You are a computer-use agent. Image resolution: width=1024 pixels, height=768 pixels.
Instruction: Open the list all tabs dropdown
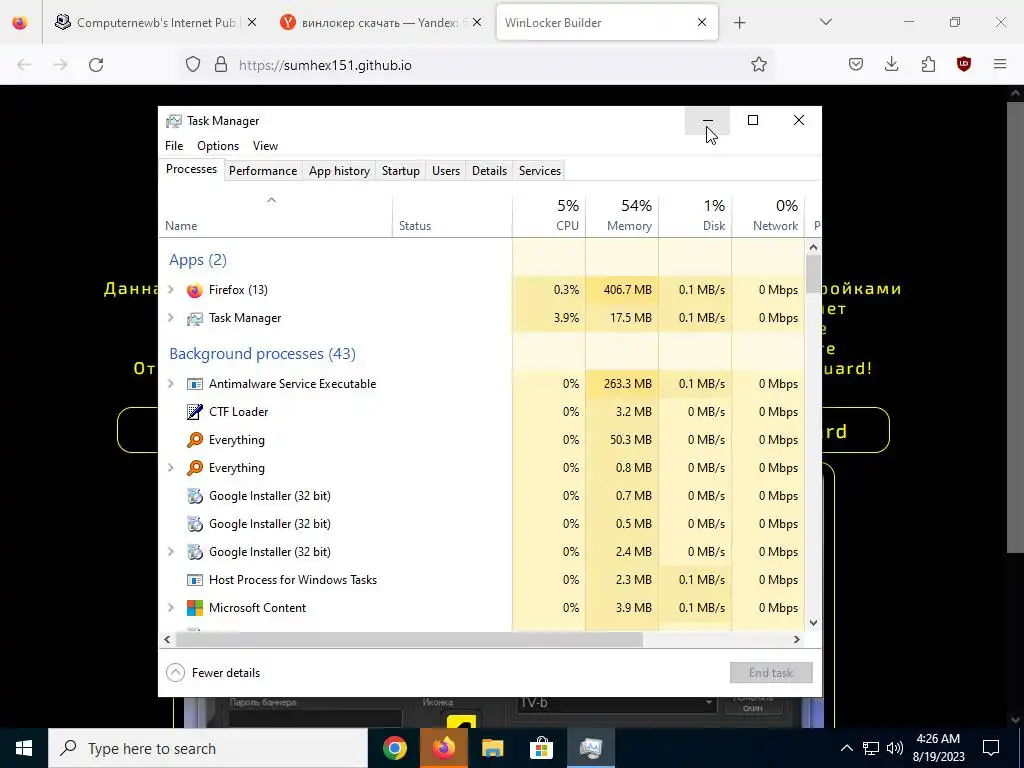click(x=825, y=22)
